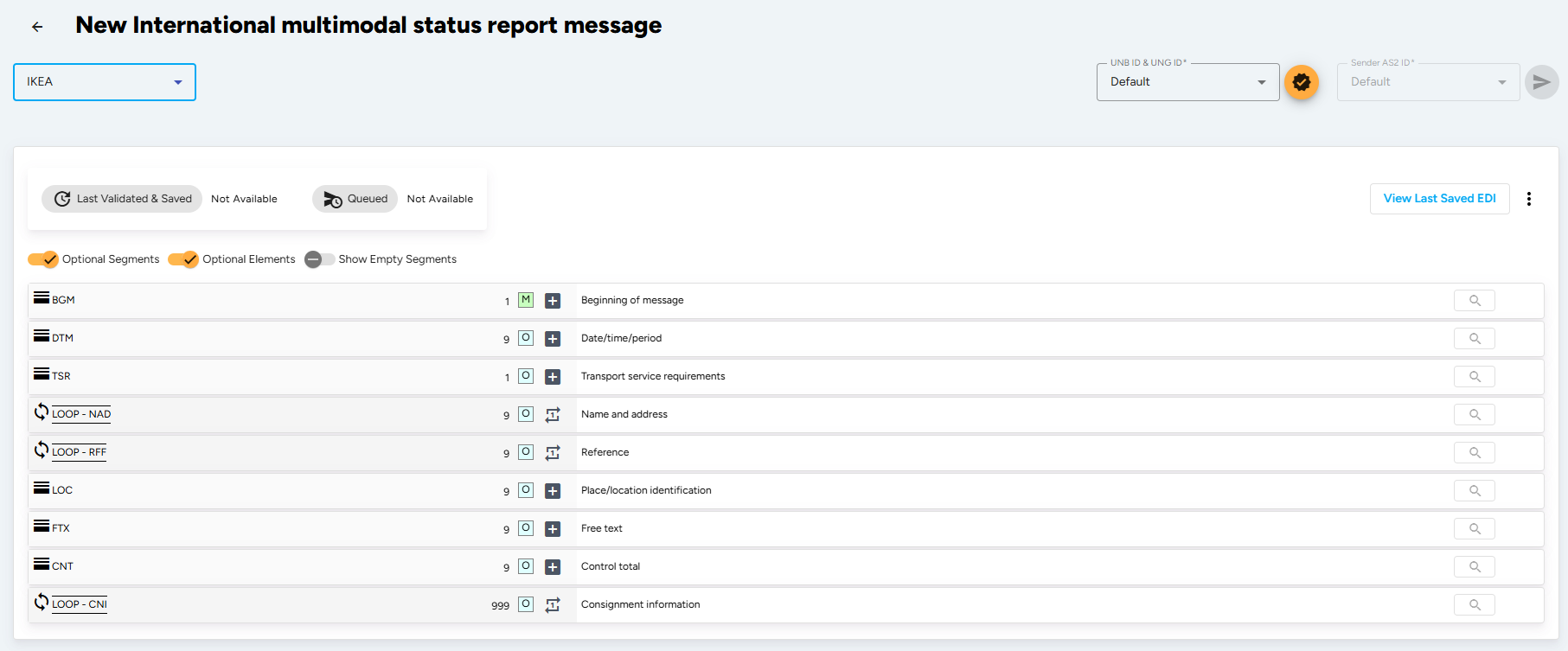Select the DTM segment row label
This screenshot has height=651, width=1568.
(62, 338)
